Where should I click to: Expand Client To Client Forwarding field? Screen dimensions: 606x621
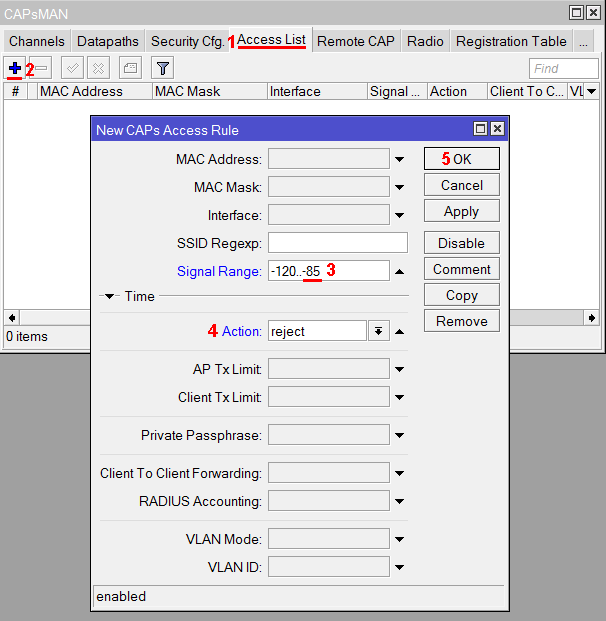[399, 473]
